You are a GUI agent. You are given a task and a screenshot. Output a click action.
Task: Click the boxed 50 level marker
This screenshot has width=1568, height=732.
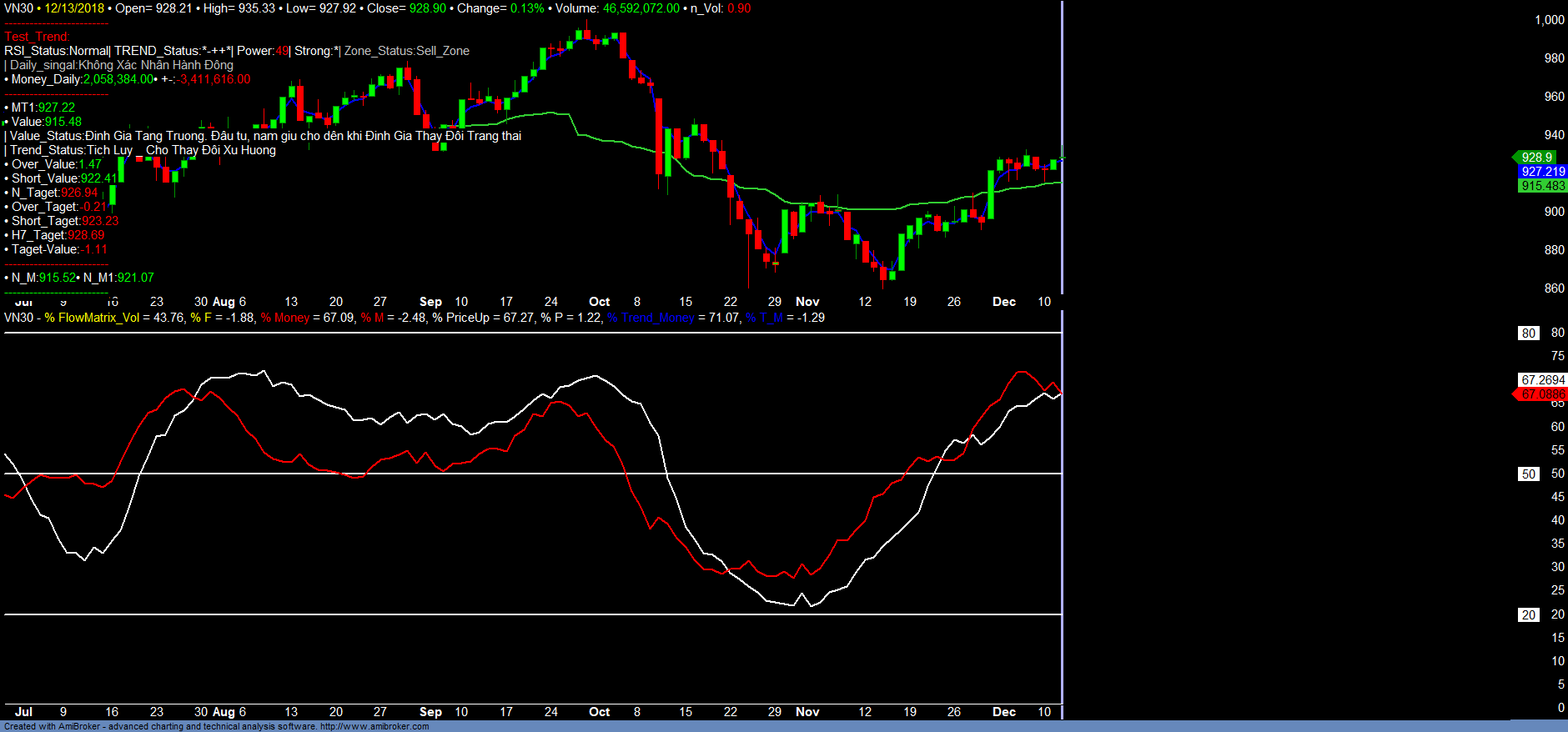(x=1528, y=474)
